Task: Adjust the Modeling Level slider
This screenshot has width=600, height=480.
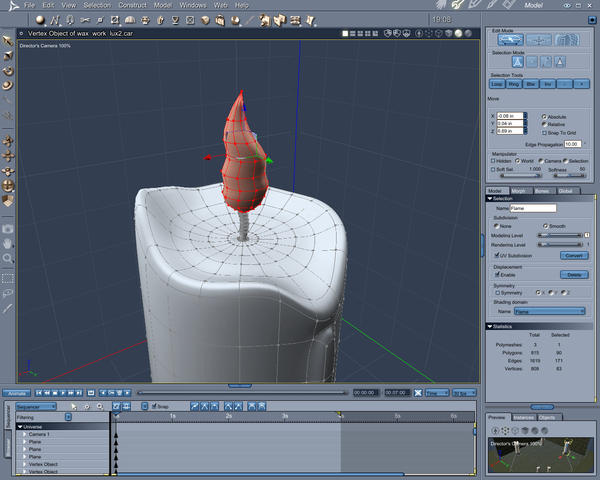Action: point(560,235)
